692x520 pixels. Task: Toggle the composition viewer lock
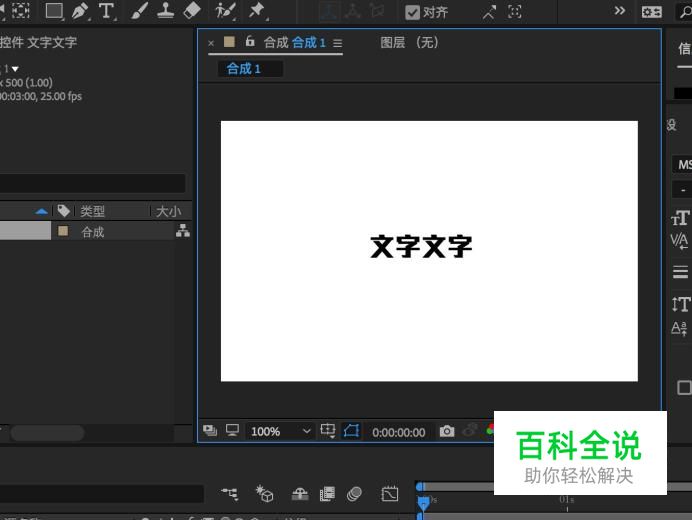tap(250, 41)
